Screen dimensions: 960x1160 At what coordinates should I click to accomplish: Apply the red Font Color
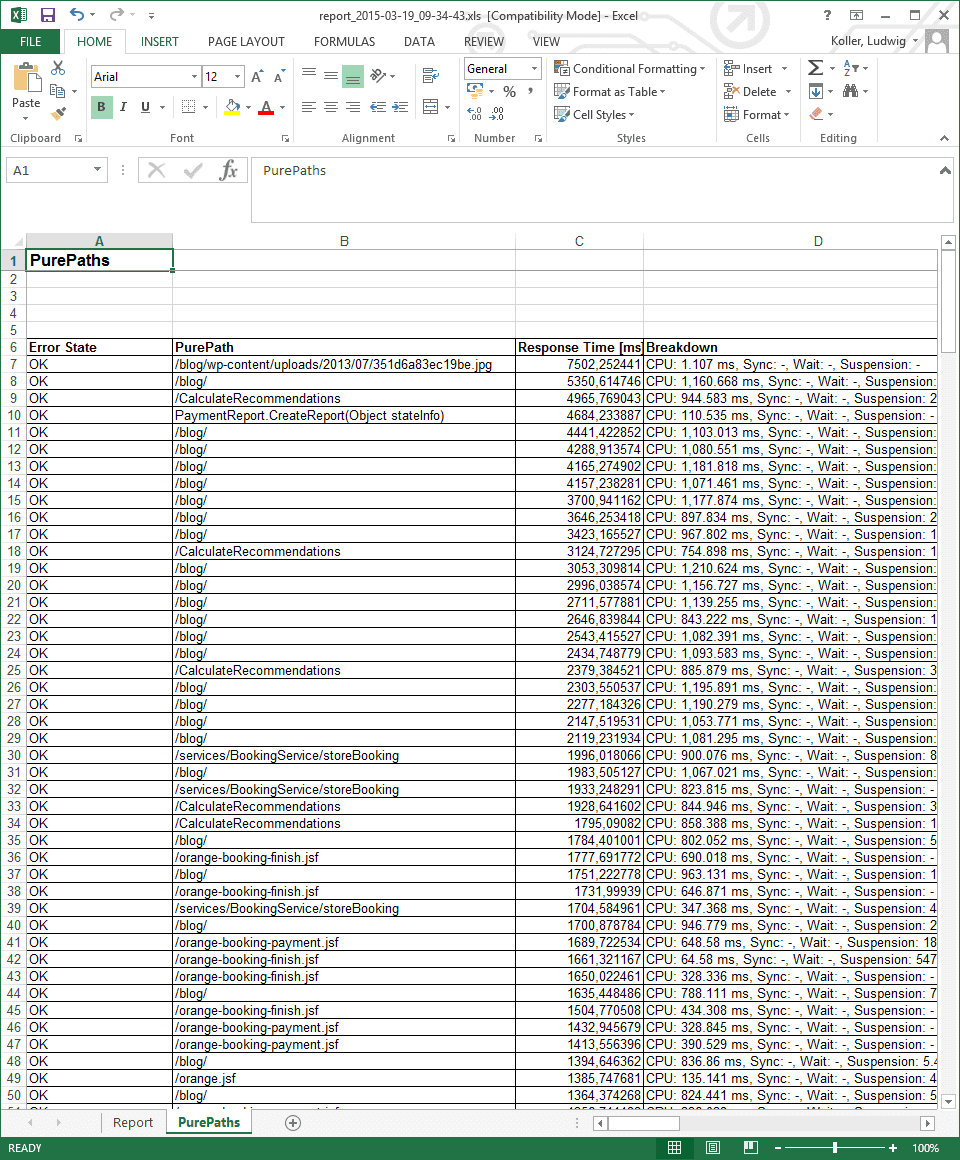[x=266, y=107]
